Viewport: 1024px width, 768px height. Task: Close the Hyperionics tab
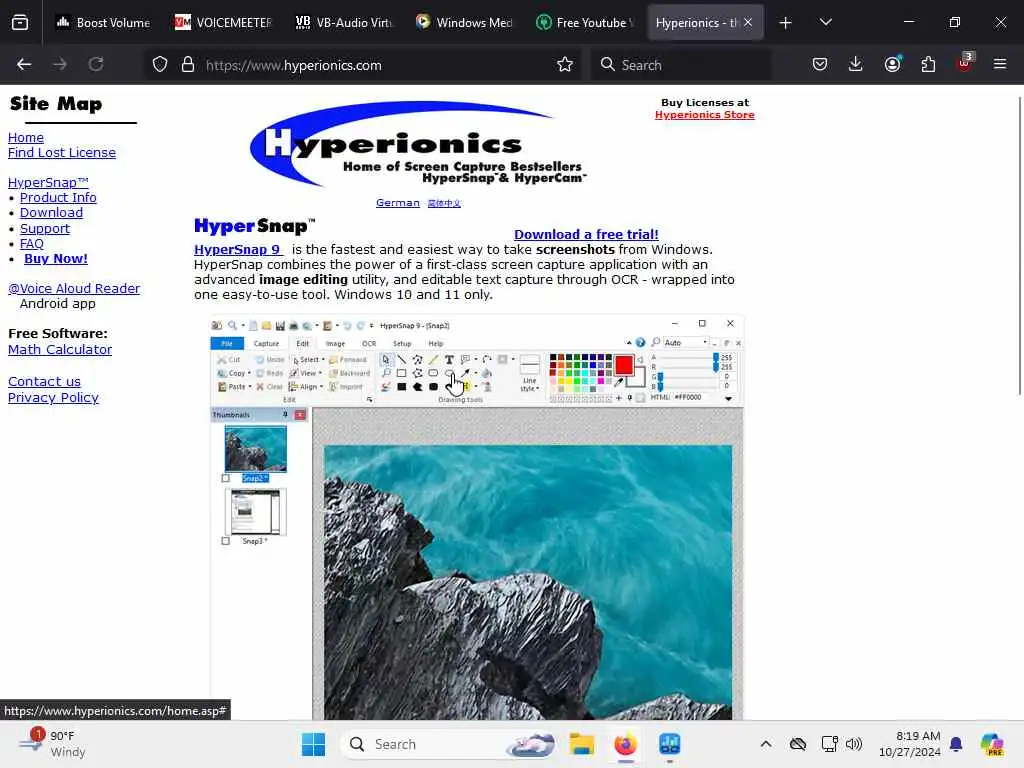(748, 23)
